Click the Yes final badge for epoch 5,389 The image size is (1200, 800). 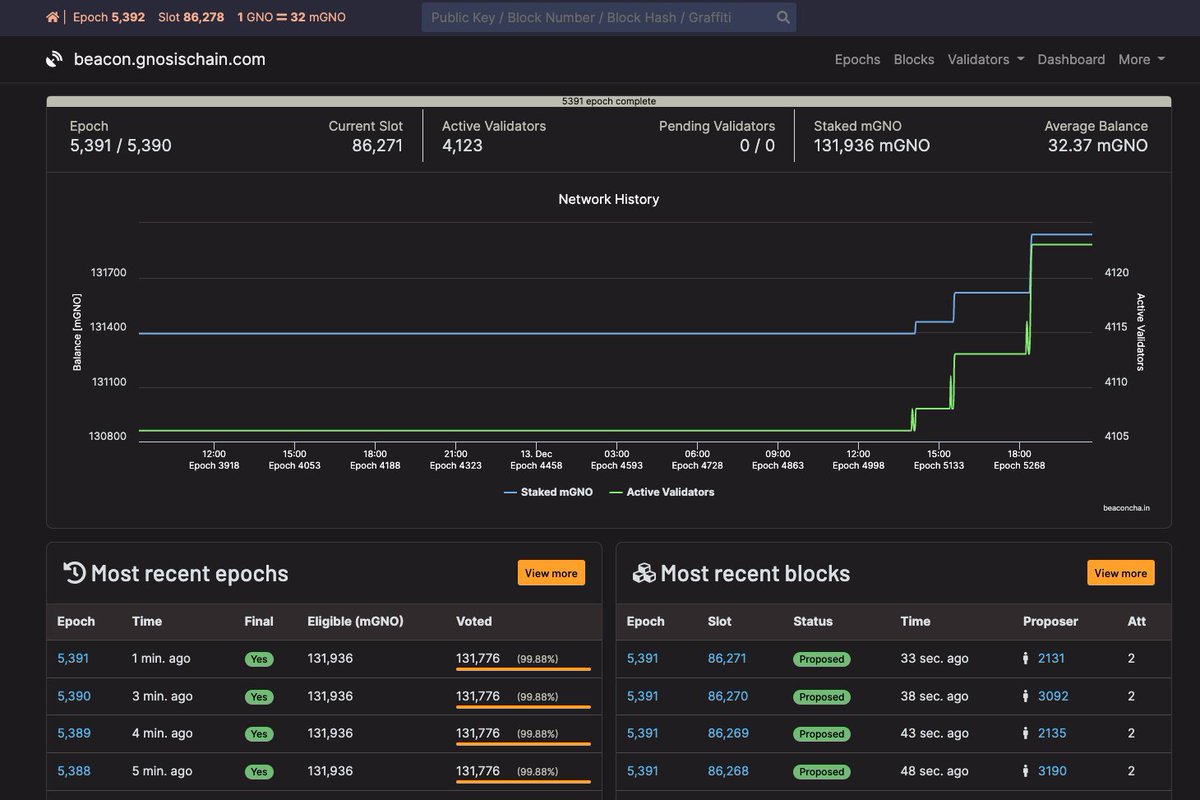pyautogui.click(x=259, y=734)
